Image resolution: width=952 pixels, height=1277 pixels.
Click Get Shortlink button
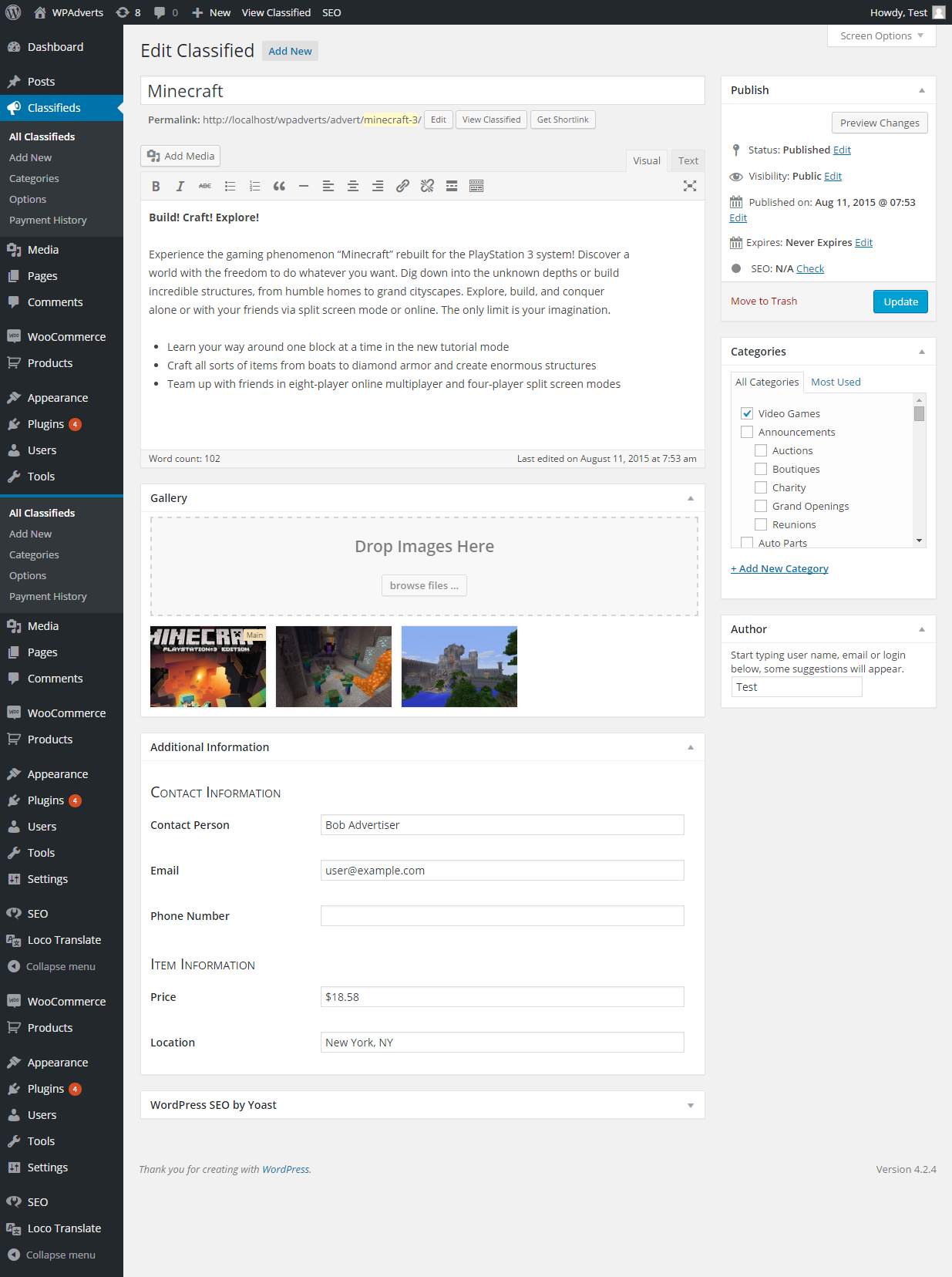point(563,120)
